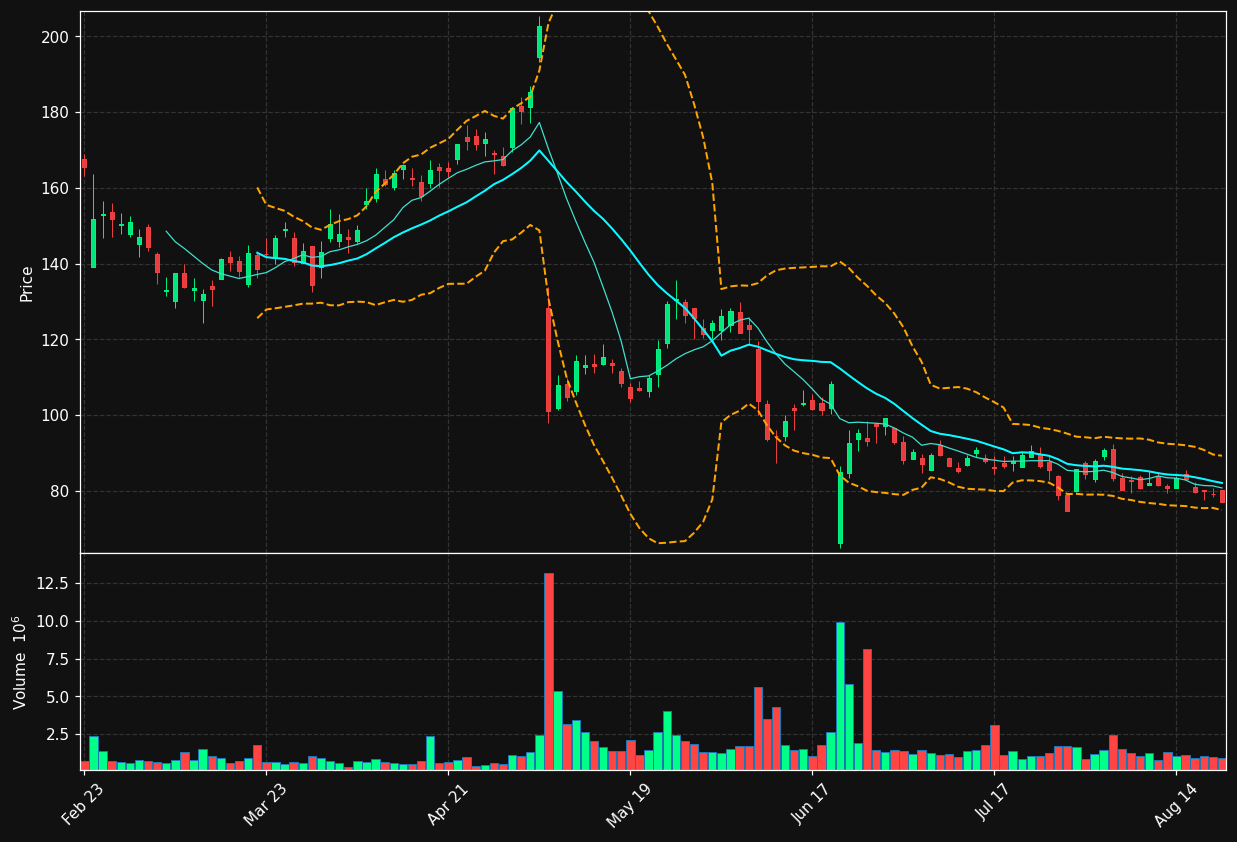Click the 'Feb 23' date axis label
This screenshot has height=842, width=1237.
[x=82, y=805]
